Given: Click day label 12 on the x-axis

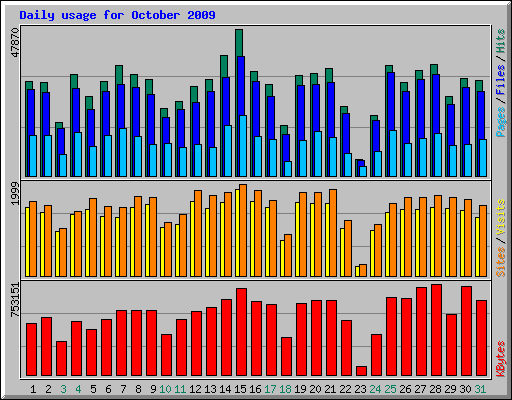Looking at the screenshot, I should 195,389.
